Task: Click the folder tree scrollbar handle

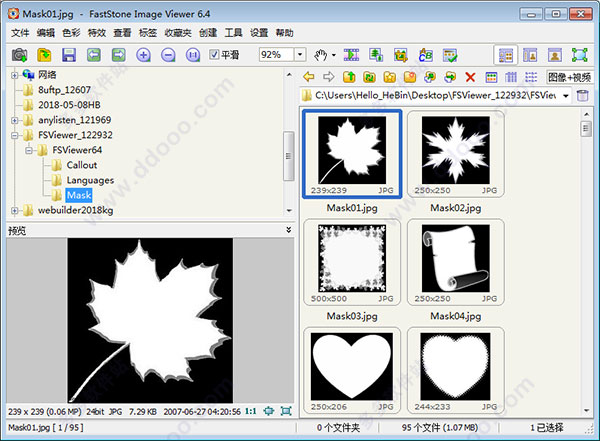Action: tap(289, 156)
